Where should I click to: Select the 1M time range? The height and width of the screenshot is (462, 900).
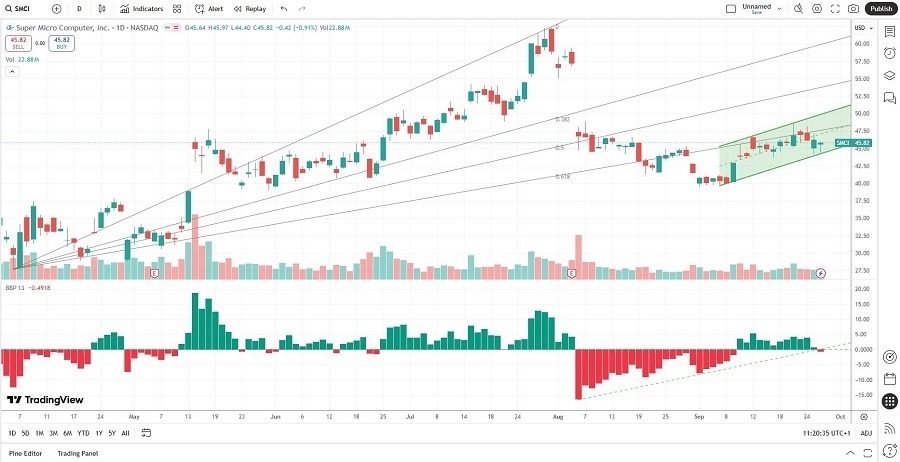tap(39, 433)
